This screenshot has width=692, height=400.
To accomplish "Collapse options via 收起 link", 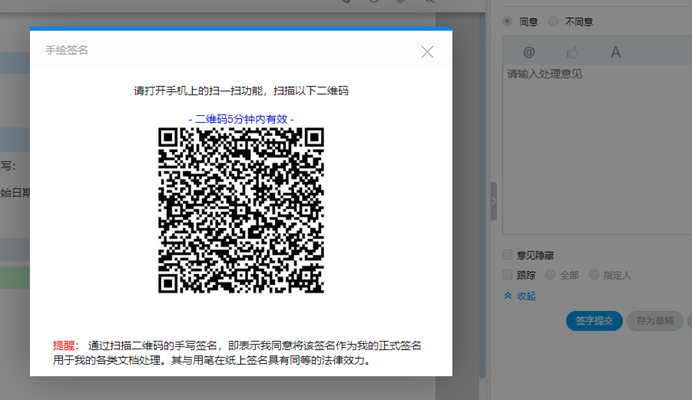I will 526,296.
